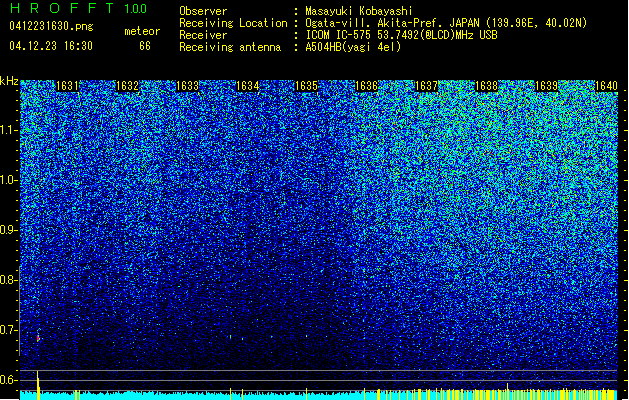This screenshot has height=400, width=629.
Task: Click the Observer field label
Action: [x=203, y=11]
